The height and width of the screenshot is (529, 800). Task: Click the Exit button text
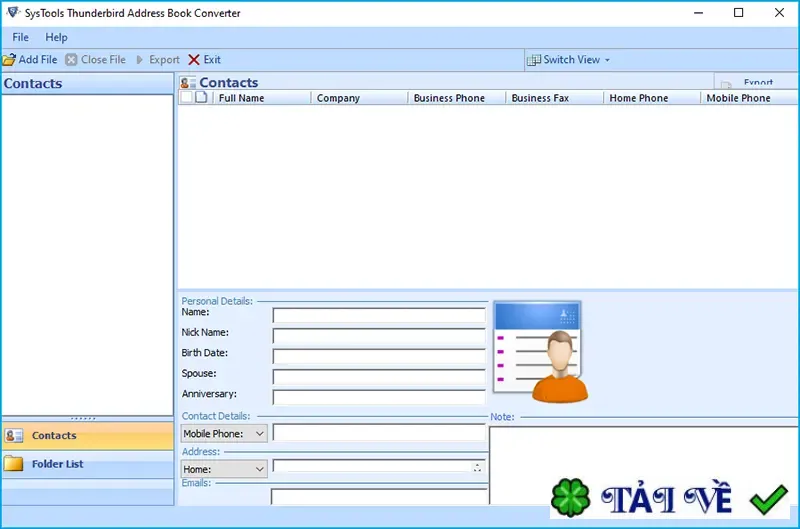tap(212, 60)
